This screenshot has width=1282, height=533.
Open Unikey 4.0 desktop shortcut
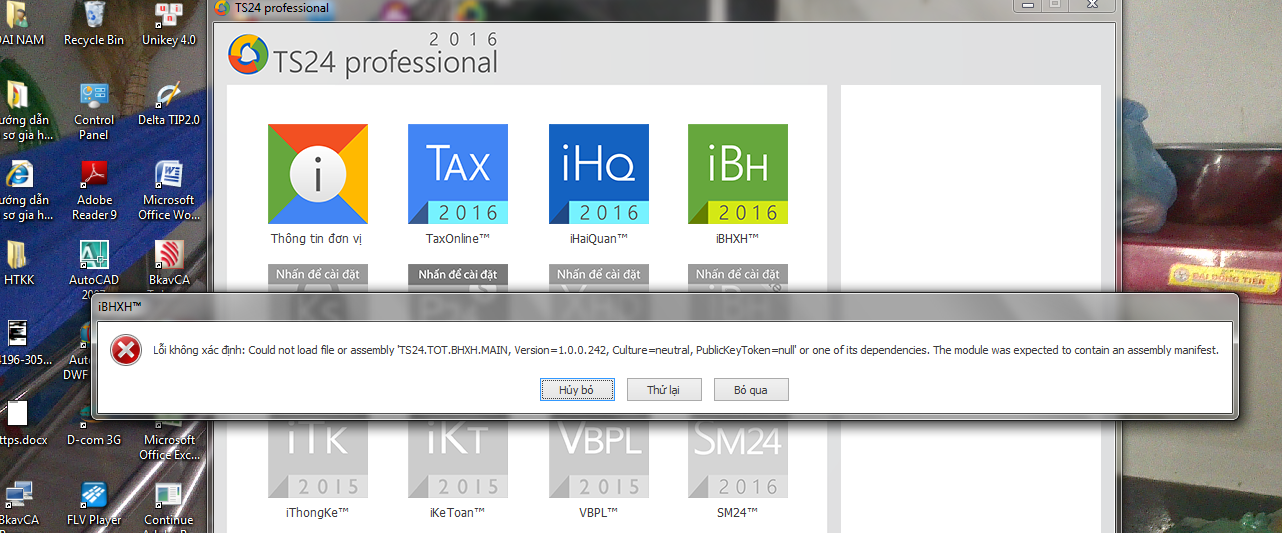(x=168, y=22)
